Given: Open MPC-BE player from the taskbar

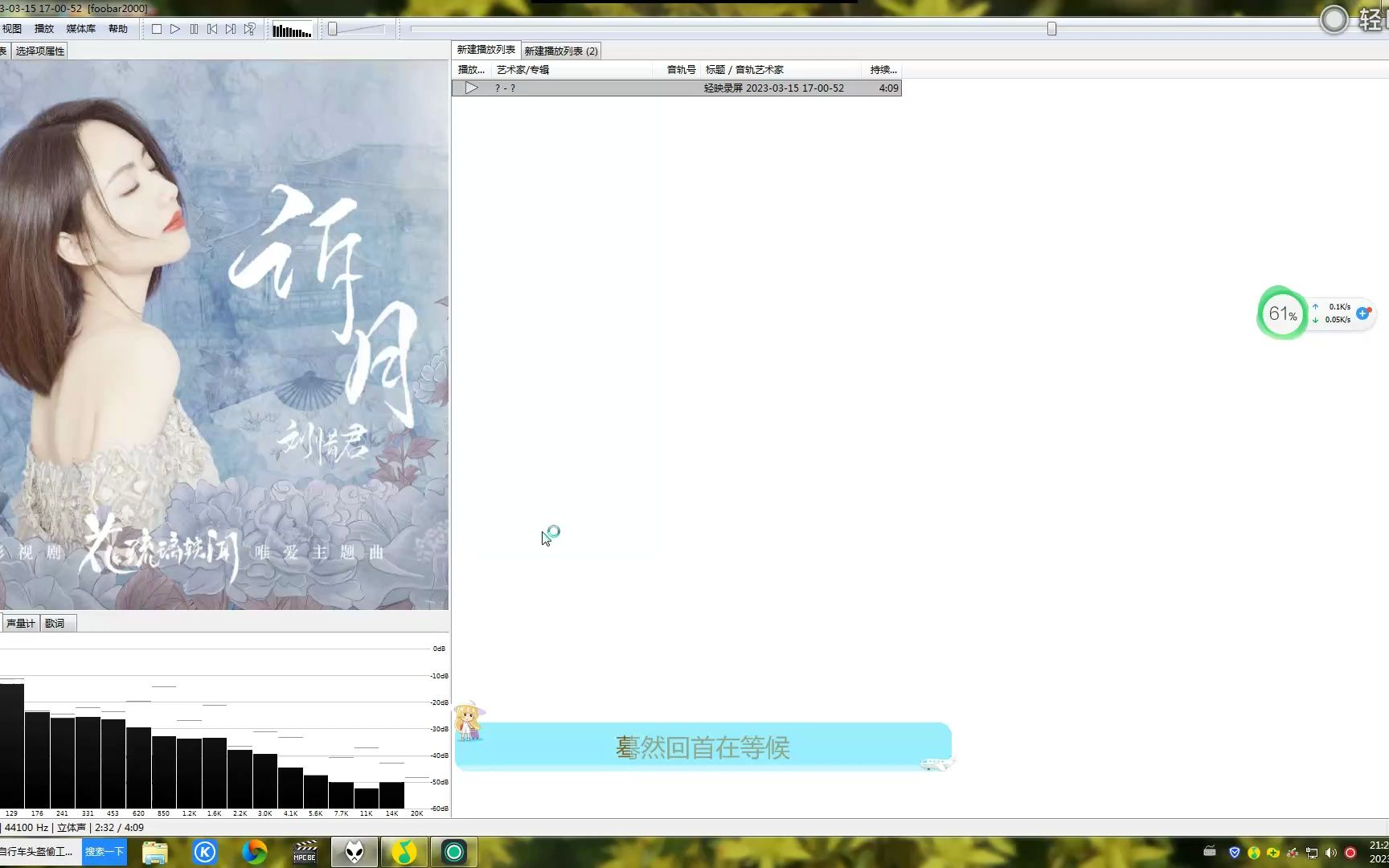Looking at the screenshot, I should (305, 852).
